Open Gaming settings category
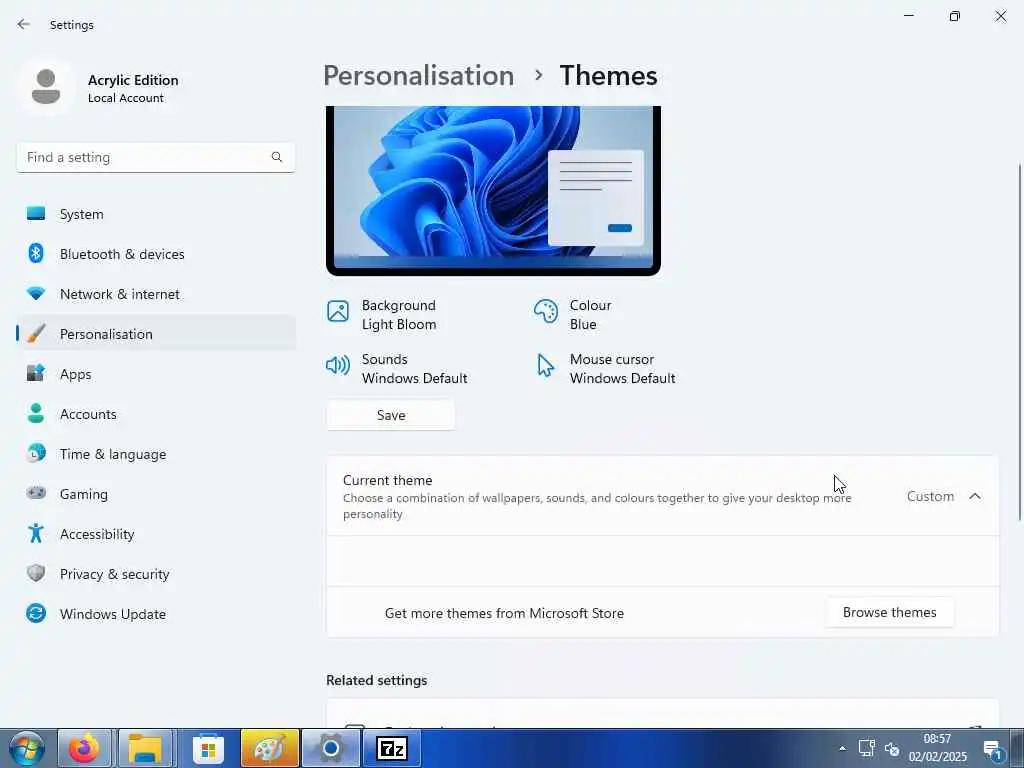The width and height of the screenshot is (1024, 768). [x=155, y=493]
